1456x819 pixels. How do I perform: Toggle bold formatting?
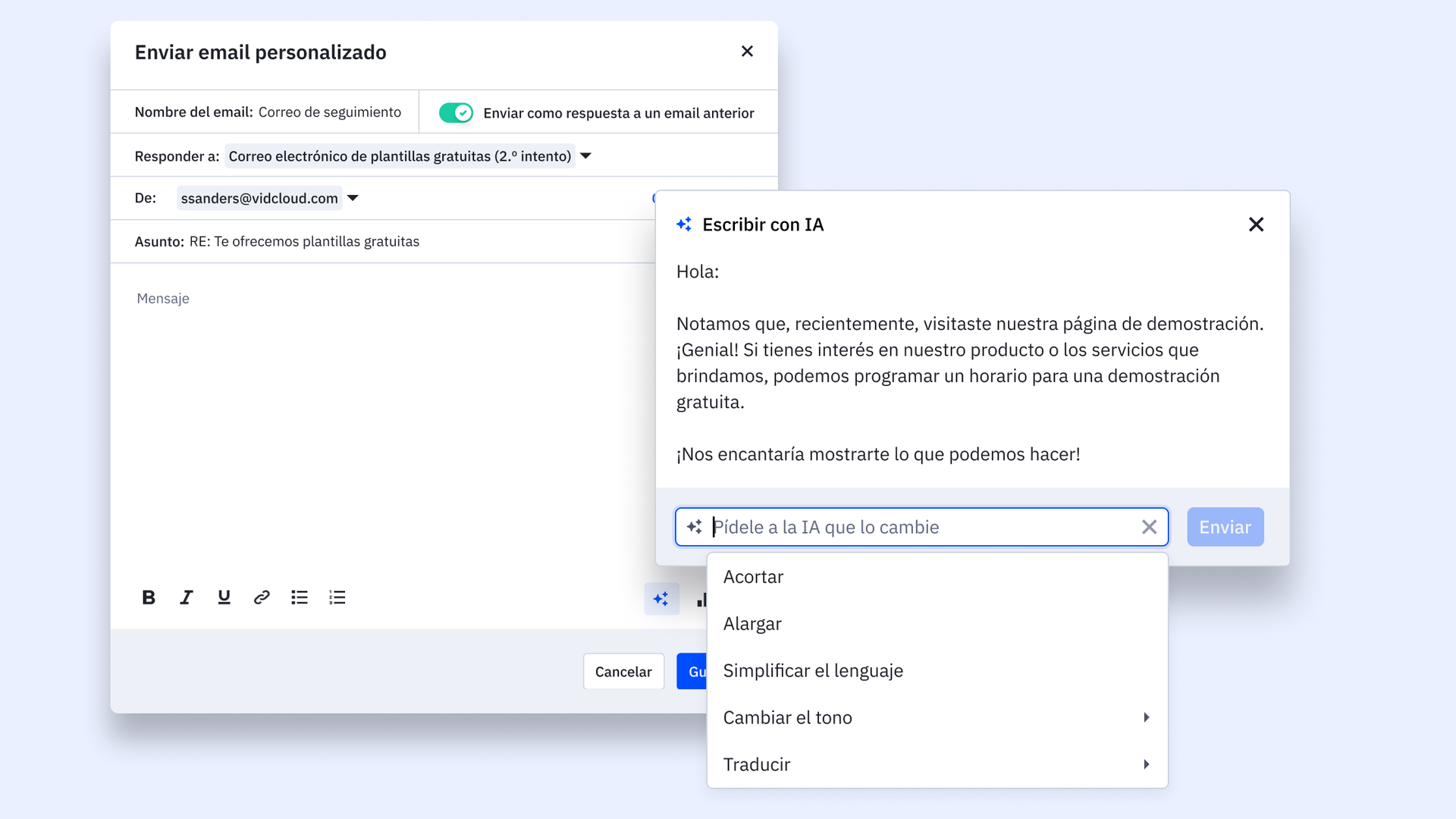click(x=149, y=598)
